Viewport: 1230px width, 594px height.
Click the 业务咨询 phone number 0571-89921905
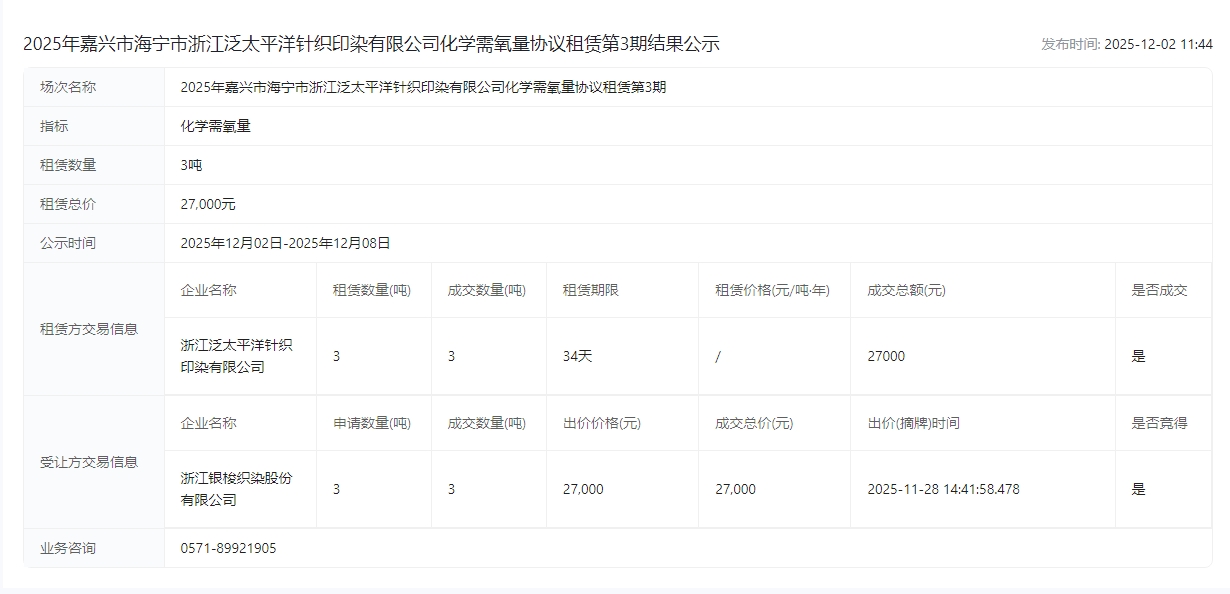coord(228,548)
